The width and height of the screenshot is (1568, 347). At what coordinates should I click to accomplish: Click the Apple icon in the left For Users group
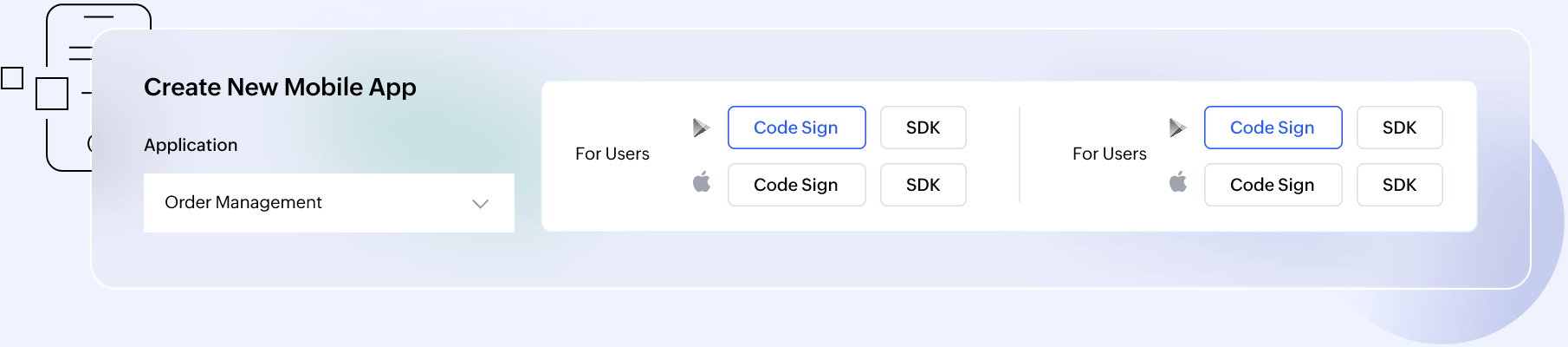[x=702, y=182]
